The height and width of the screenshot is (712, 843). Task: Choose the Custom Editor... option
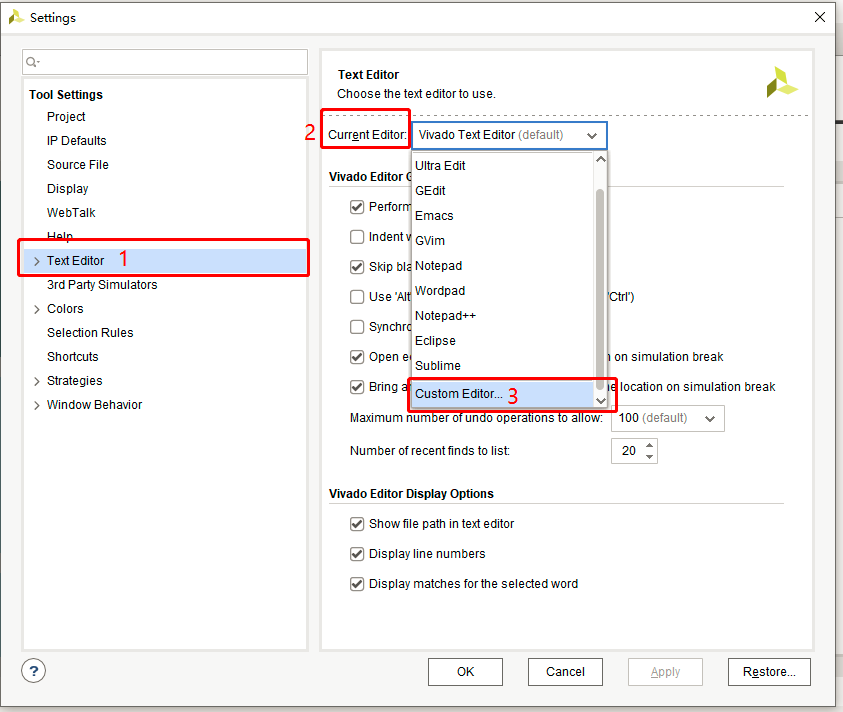(x=503, y=394)
